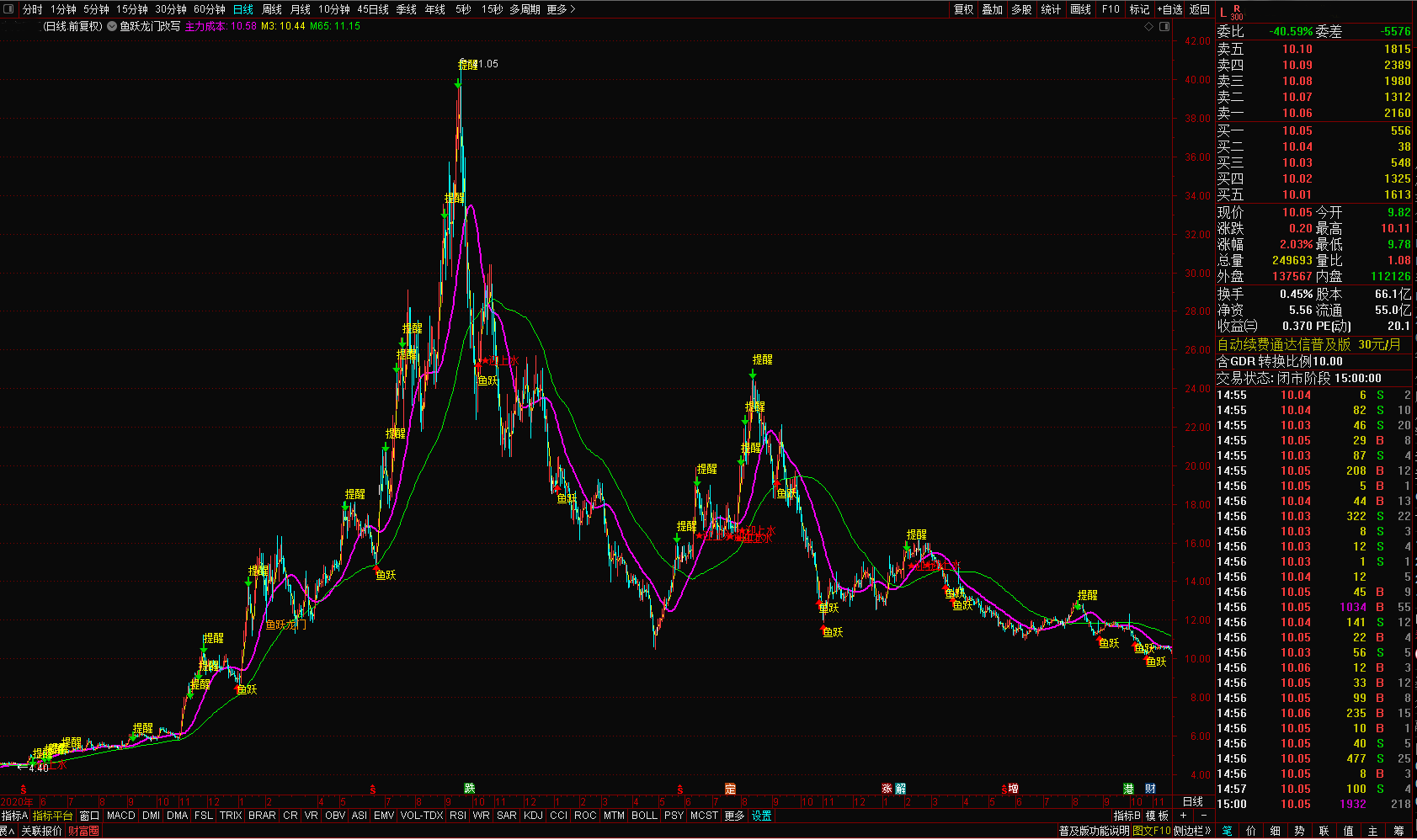Expand 更多 time period options
The image size is (1417, 840).
point(561,9)
